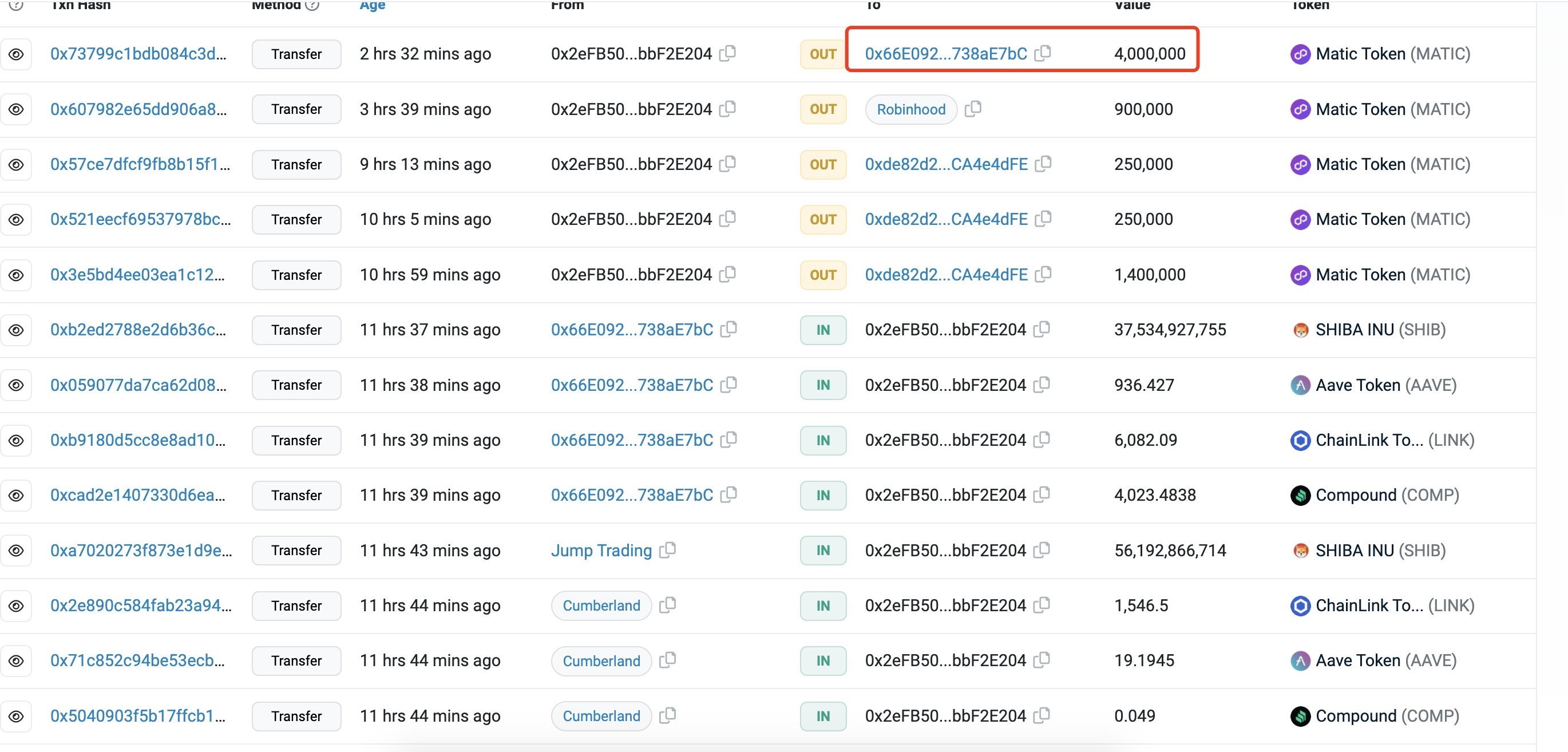Viewport: 1568px width, 752px height.
Task: Preview transaction 0x5040903f5b17ffcb1 with eye icon
Action: pyautogui.click(x=16, y=716)
